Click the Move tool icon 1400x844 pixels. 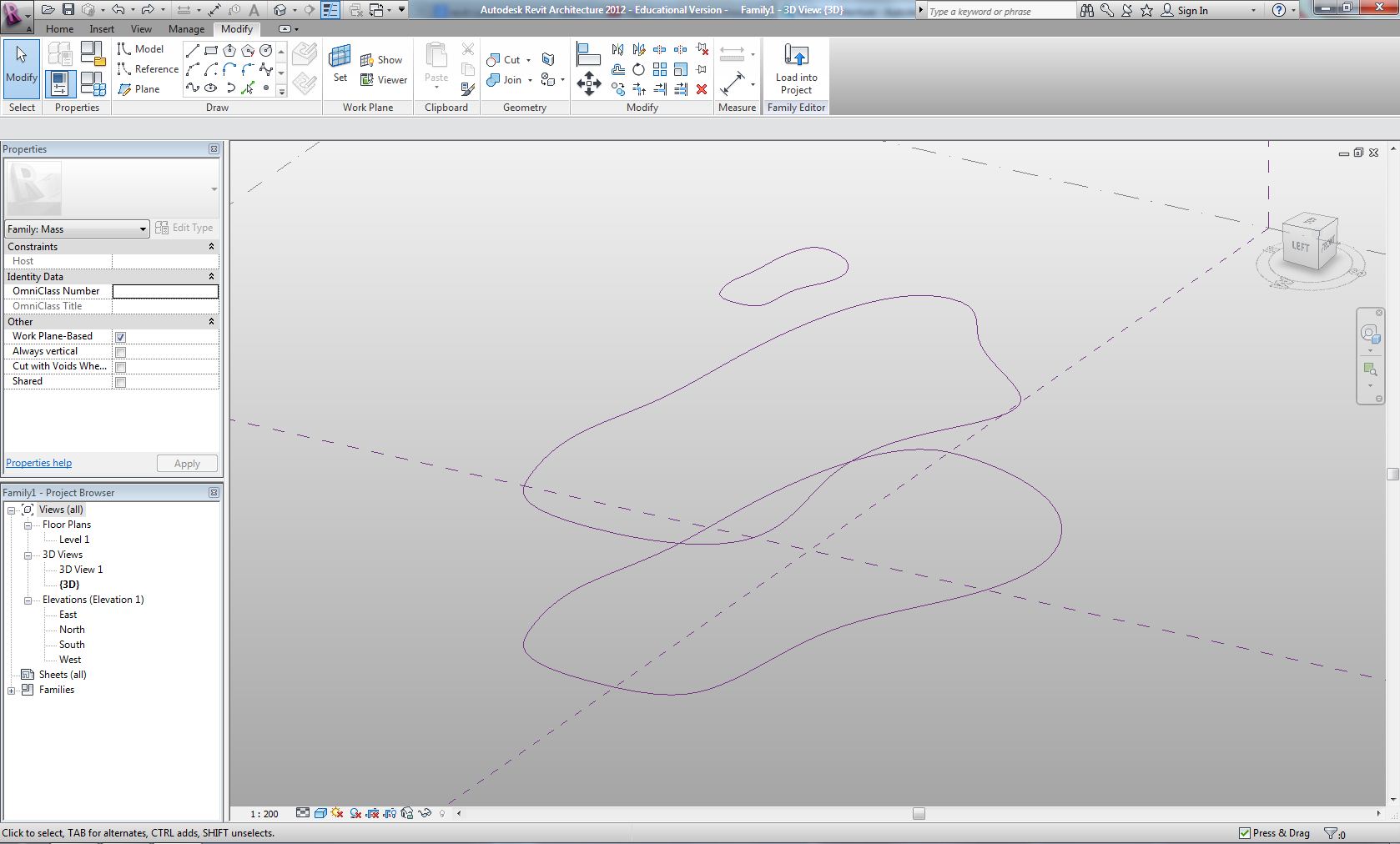tap(589, 83)
